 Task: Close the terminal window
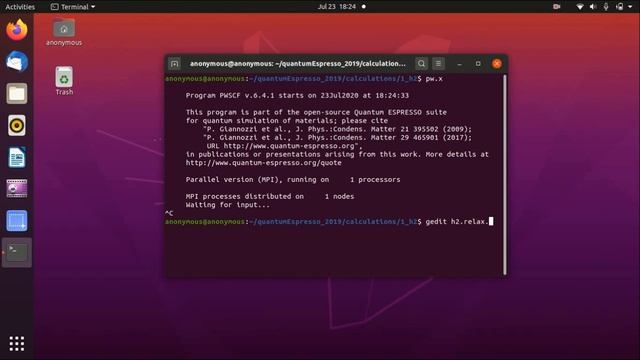pyautogui.click(x=497, y=64)
